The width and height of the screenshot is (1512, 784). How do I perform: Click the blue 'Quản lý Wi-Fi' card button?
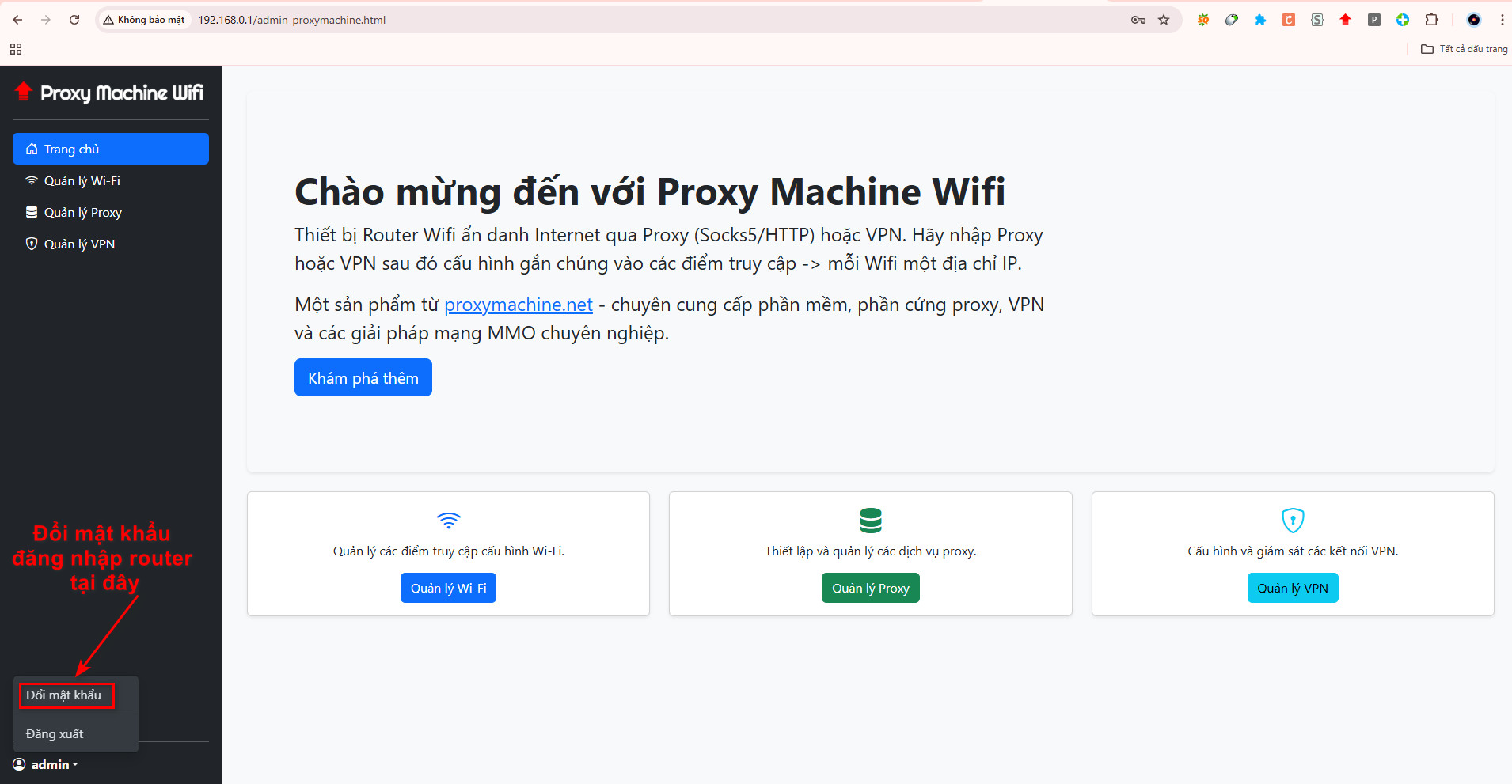[x=448, y=588]
